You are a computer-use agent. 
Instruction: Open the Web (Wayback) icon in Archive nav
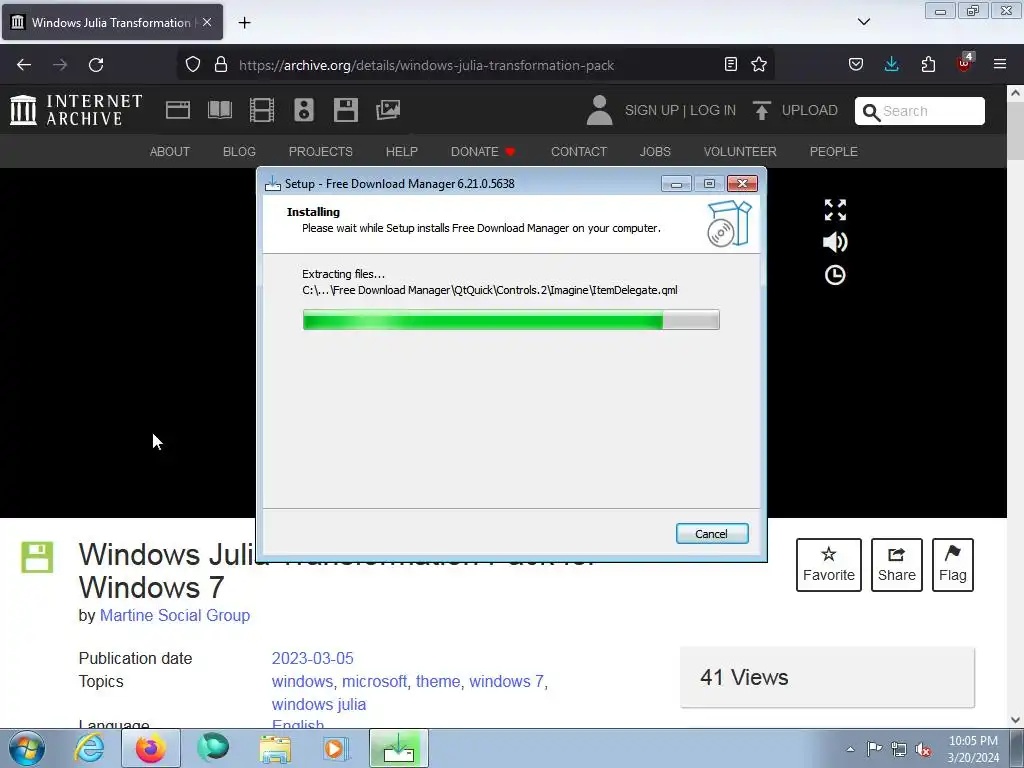[x=178, y=110]
